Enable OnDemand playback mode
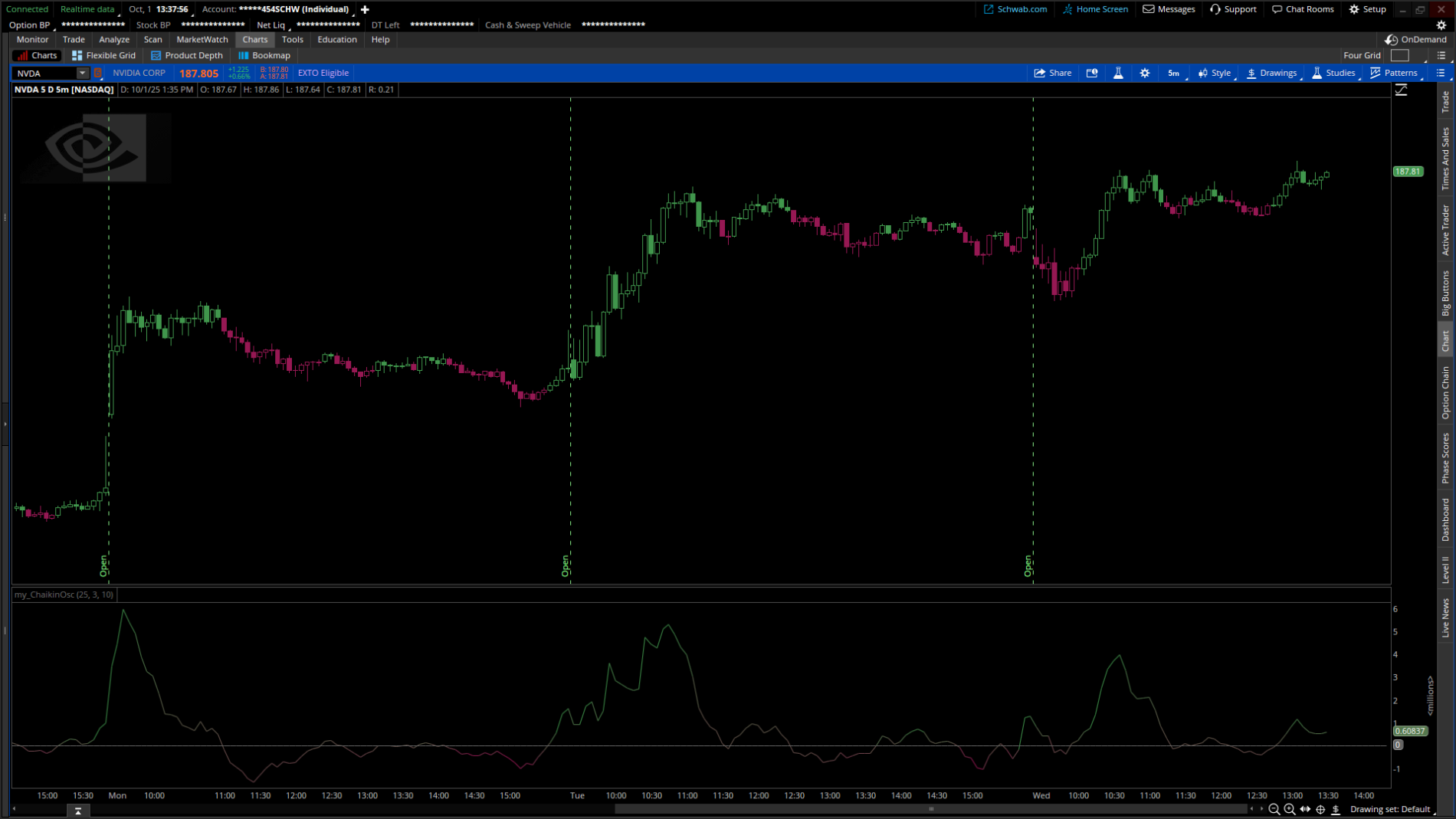This screenshot has height=819, width=1456. 1415,39
